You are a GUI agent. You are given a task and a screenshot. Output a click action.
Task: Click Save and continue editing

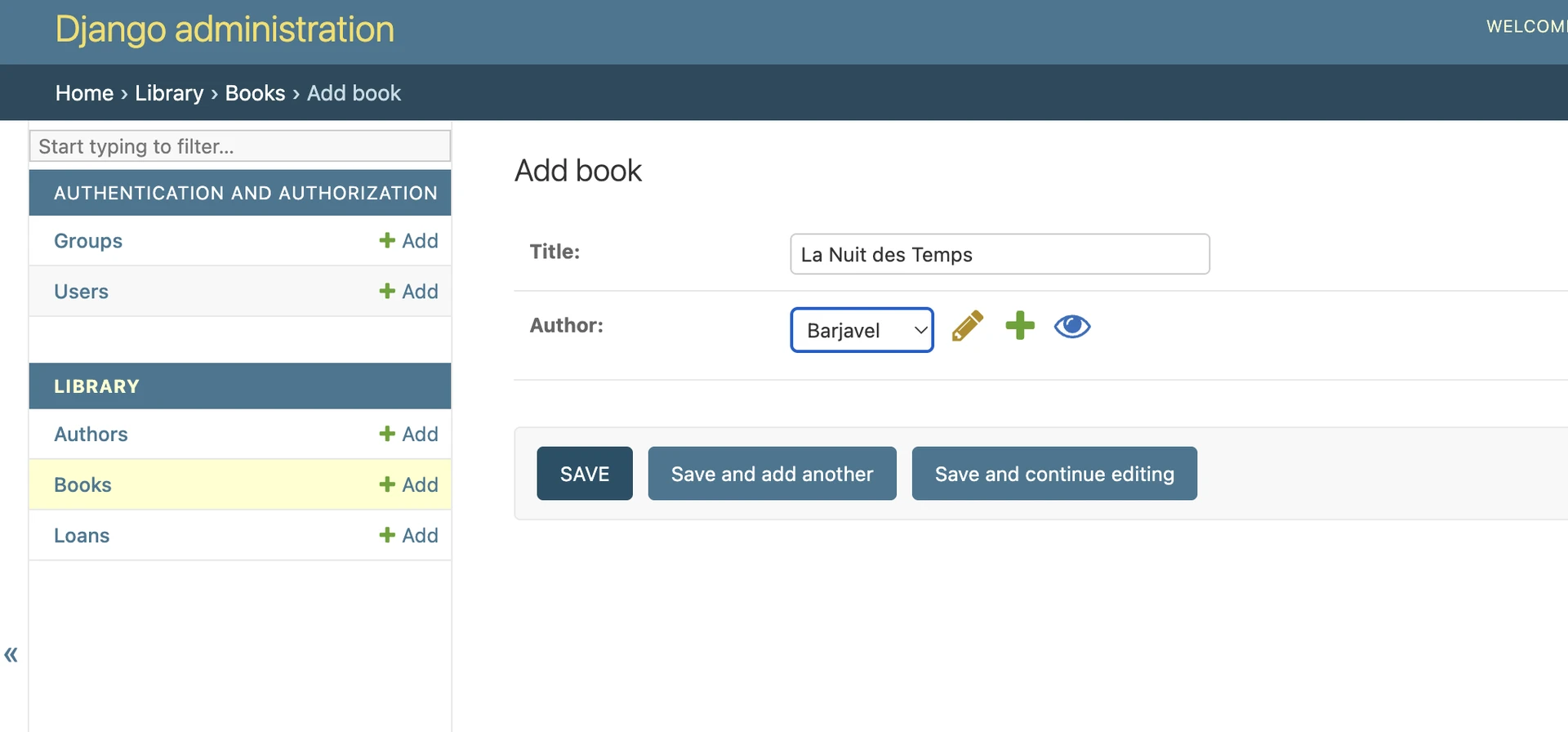pos(1053,474)
